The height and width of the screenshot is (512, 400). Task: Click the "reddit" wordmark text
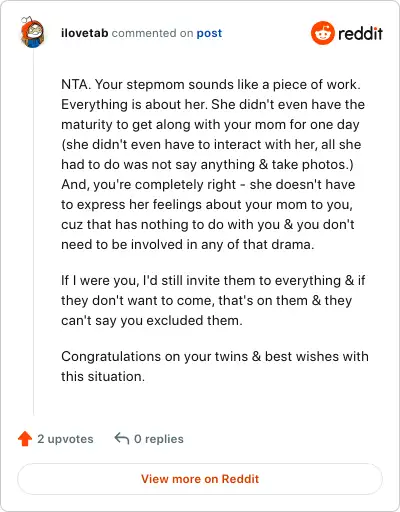[x=360, y=33]
